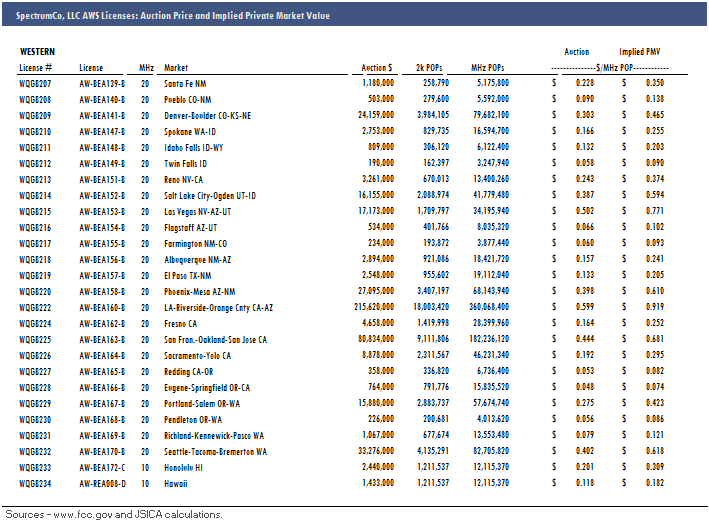Viewport: 709px width, 525px height.
Task: Click the Honolulu HI market cell
Action: point(186,467)
